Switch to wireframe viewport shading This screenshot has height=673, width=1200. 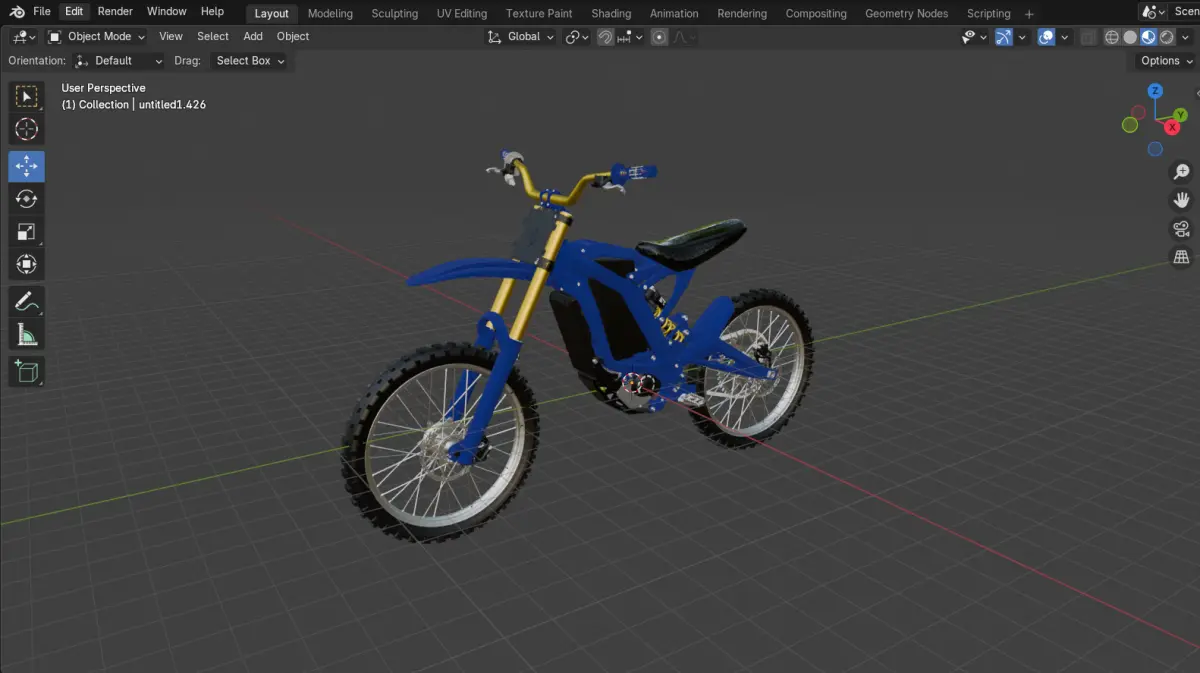pyautogui.click(x=1112, y=37)
